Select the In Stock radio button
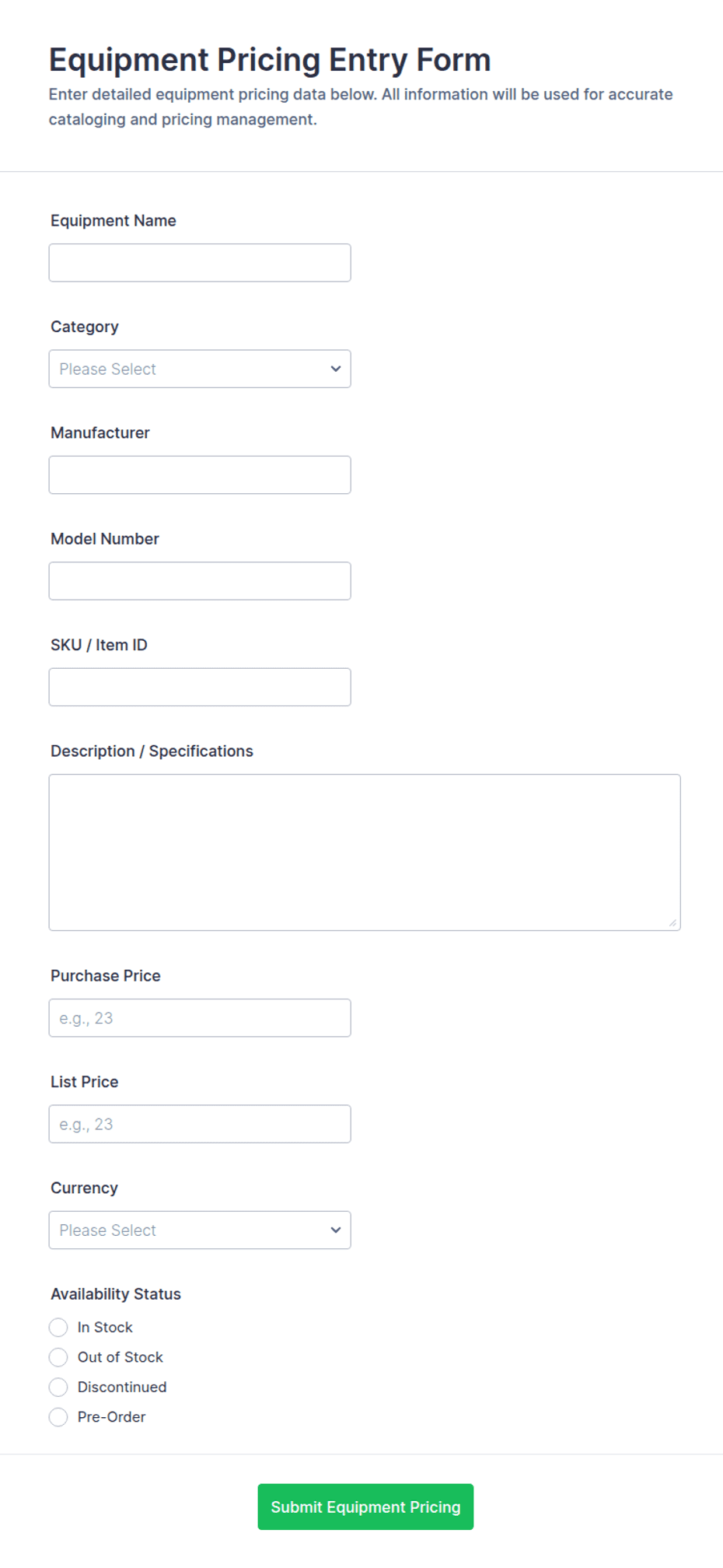 pos(58,1327)
